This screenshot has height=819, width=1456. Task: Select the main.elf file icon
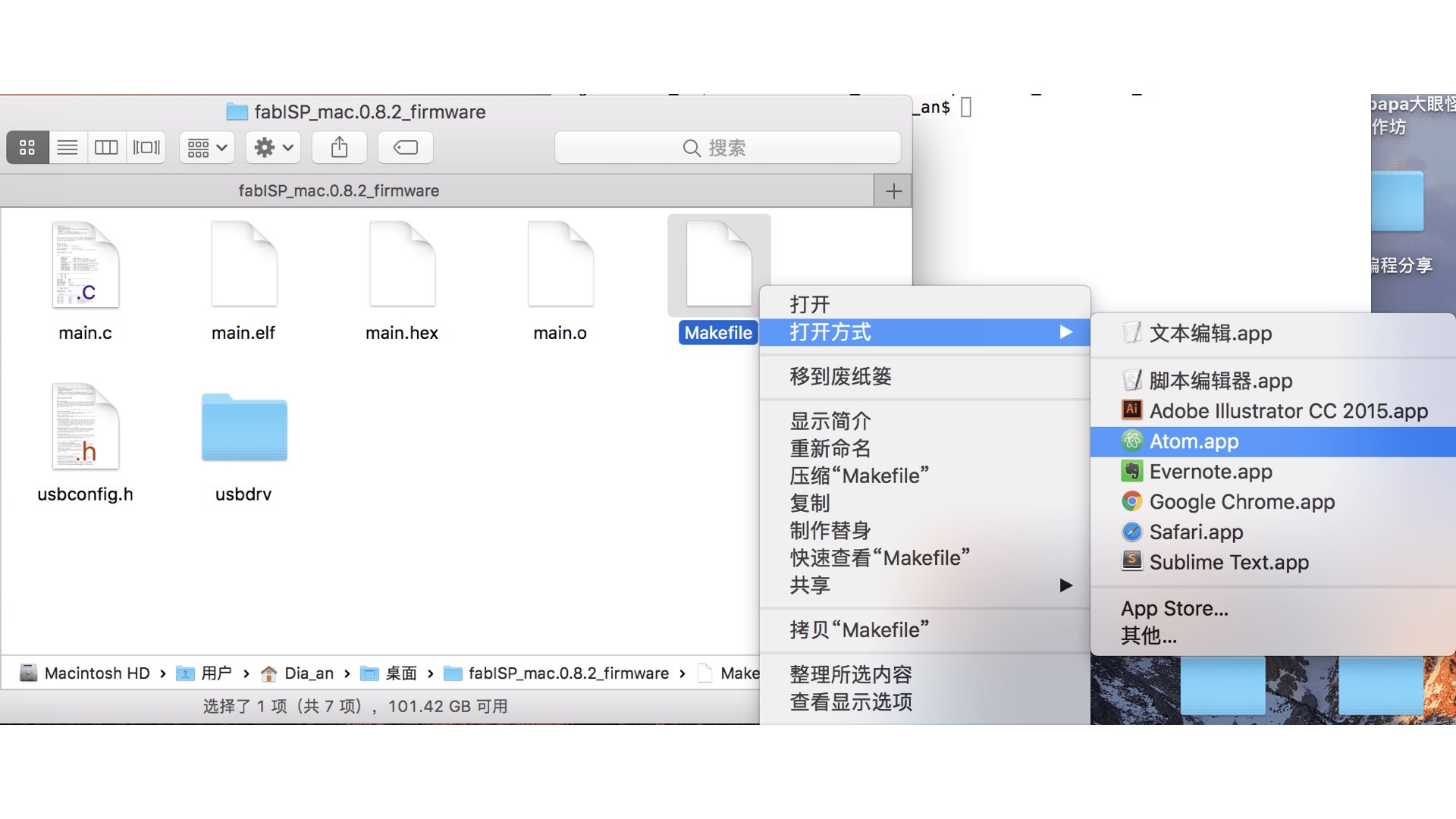tap(243, 264)
